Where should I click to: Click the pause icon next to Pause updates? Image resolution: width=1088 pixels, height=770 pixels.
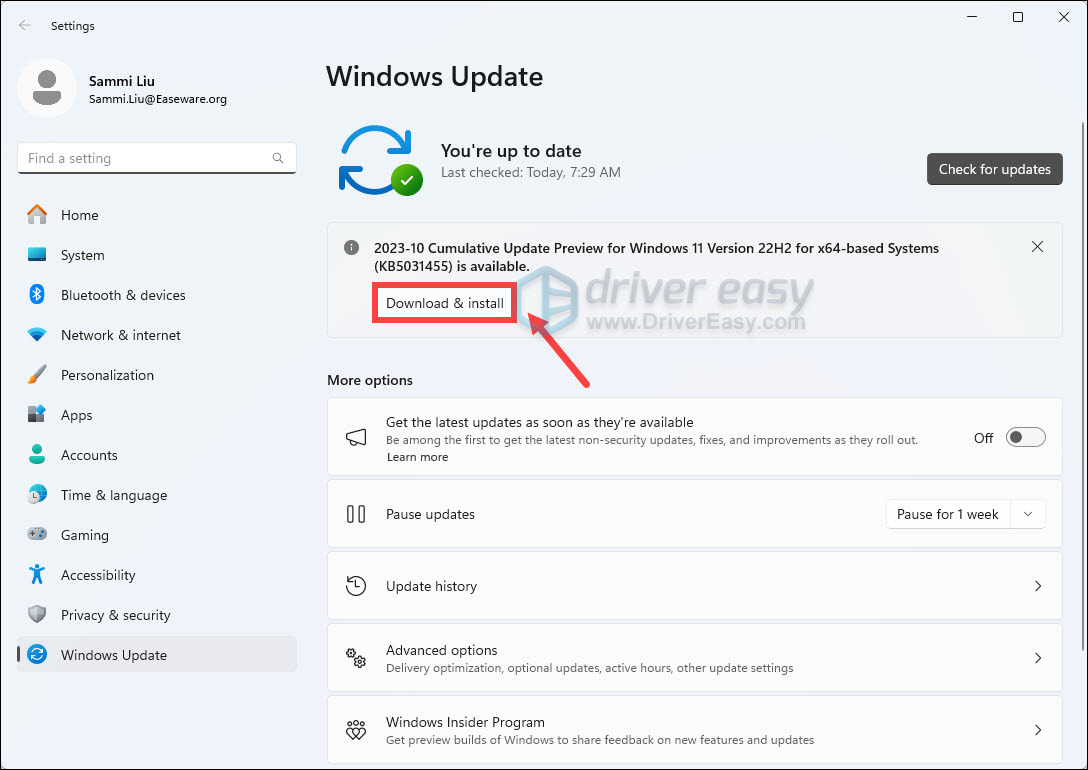356,514
